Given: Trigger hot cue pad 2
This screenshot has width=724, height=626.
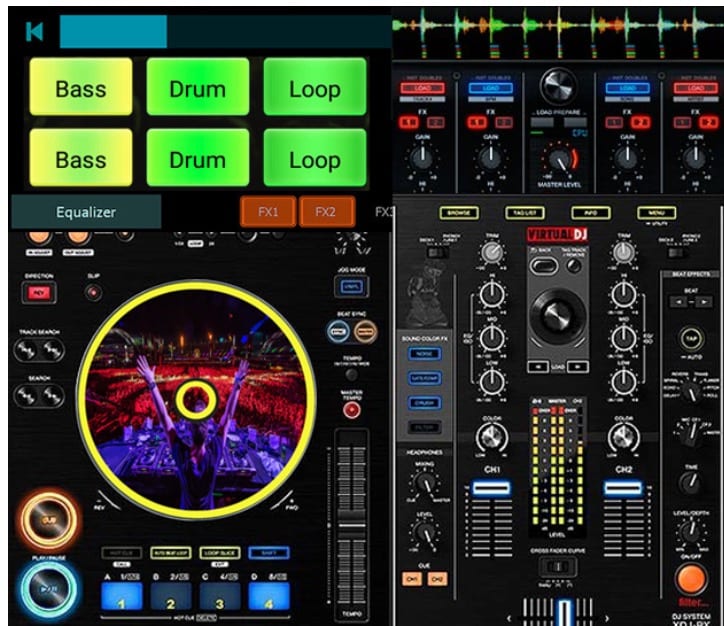Looking at the screenshot, I should pyautogui.click(x=171, y=596).
